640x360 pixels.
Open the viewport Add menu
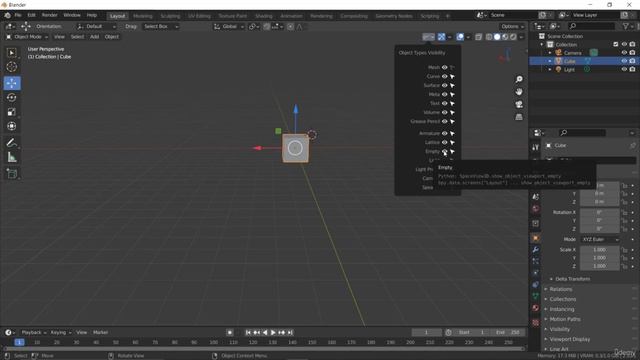pyautogui.click(x=94, y=37)
